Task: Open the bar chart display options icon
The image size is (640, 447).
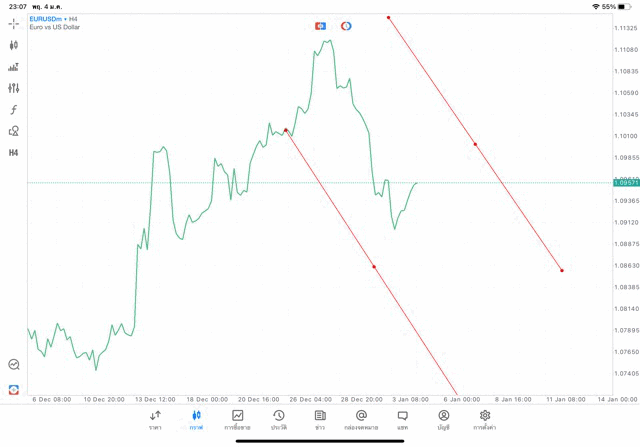Action: [14, 67]
